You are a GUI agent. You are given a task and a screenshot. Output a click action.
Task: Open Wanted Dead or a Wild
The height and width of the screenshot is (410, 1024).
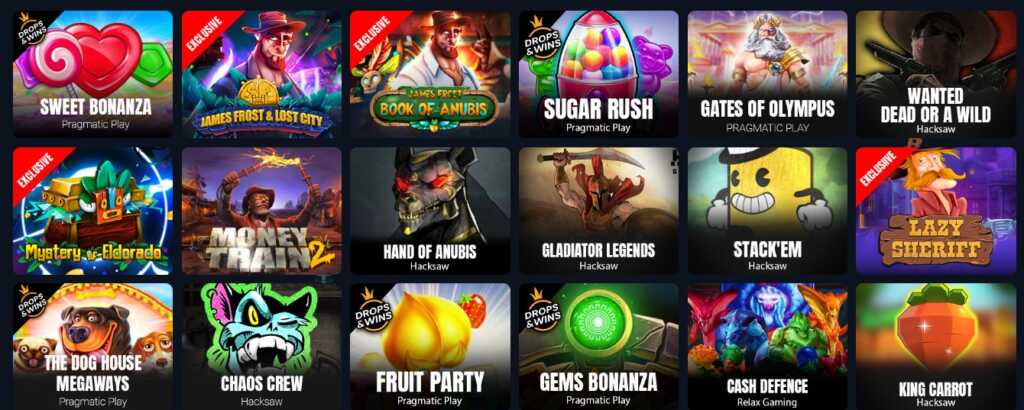coord(936,74)
